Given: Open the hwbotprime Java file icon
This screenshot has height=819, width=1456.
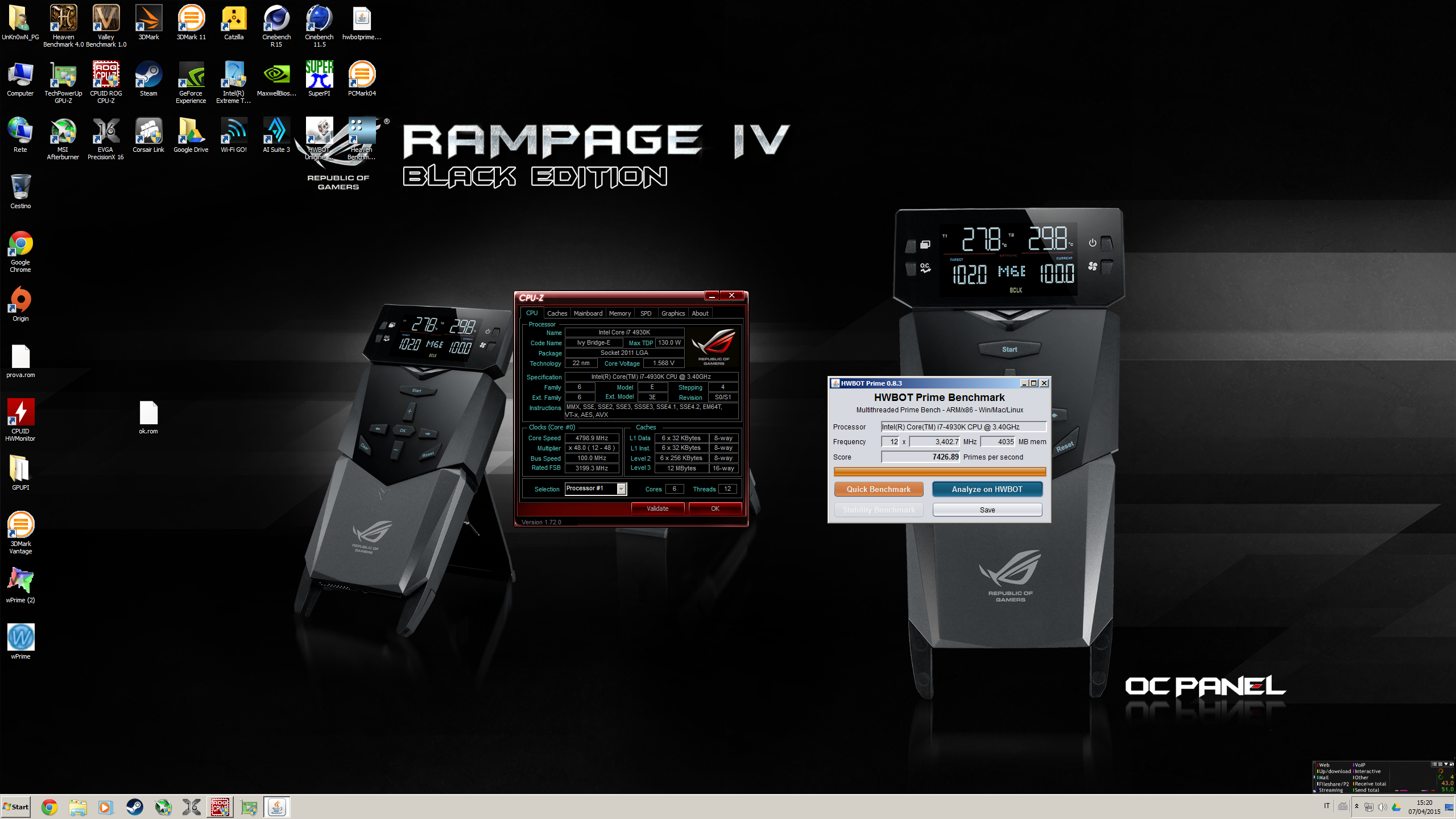Looking at the screenshot, I should pos(362,23).
